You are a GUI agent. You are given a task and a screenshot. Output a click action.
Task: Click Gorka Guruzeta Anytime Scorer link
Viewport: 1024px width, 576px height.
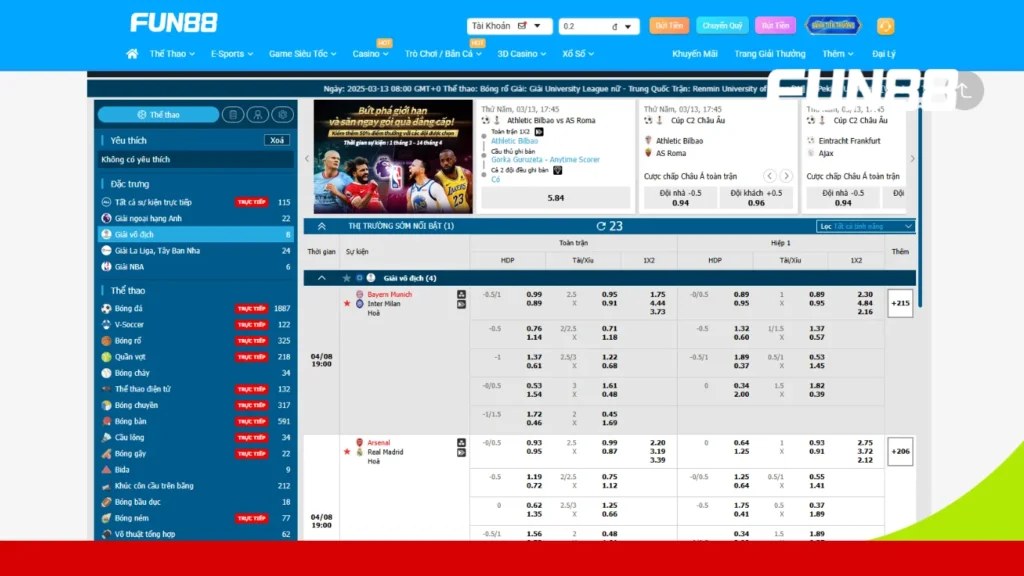pos(545,159)
